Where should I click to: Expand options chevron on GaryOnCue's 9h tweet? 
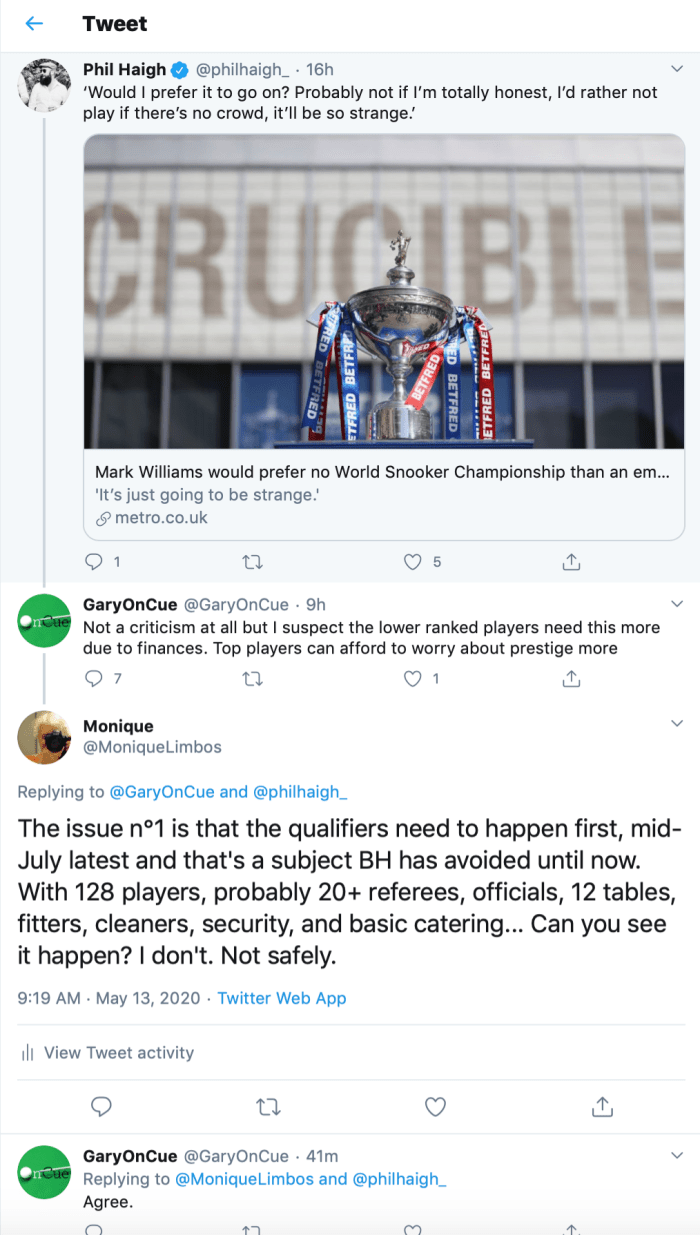(676, 604)
